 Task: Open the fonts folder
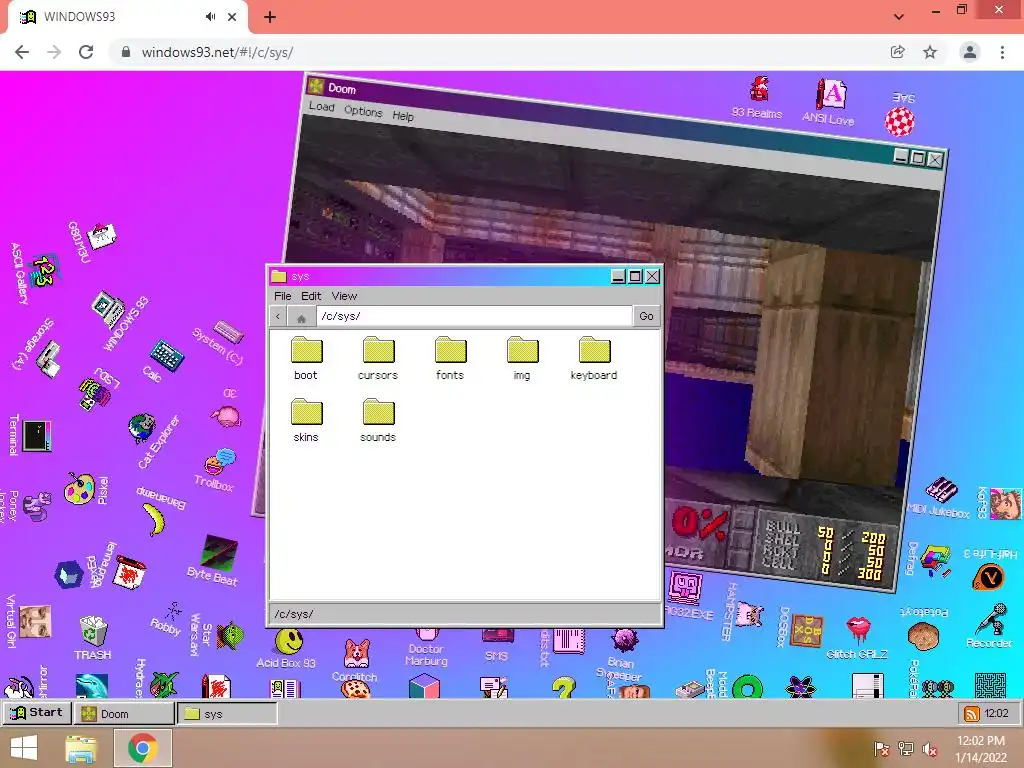click(x=450, y=358)
